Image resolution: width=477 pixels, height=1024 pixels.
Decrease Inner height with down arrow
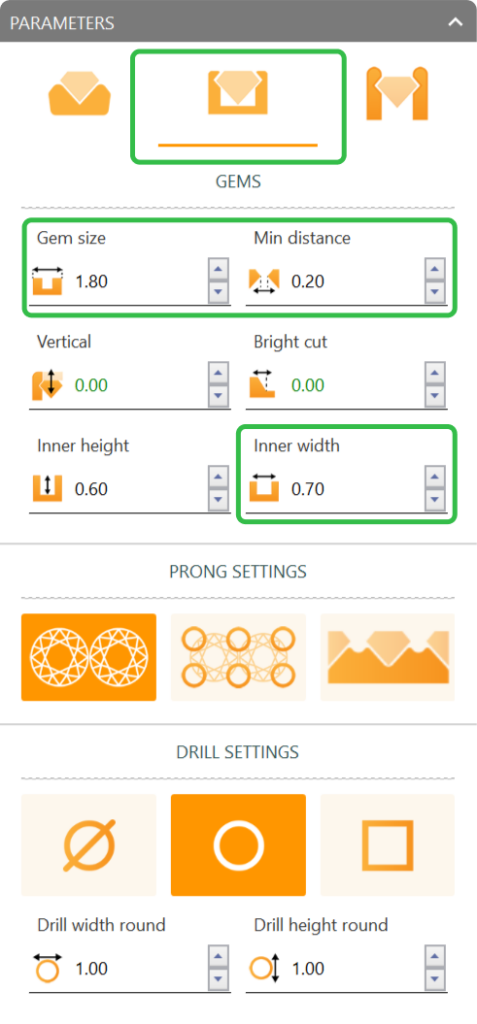tap(218, 500)
